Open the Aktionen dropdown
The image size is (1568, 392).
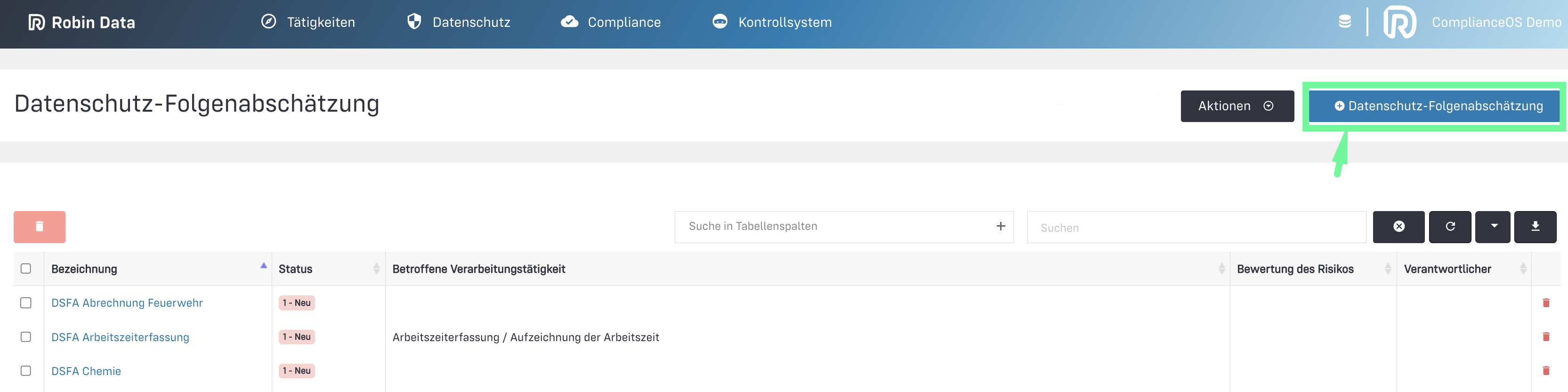[1236, 106]
